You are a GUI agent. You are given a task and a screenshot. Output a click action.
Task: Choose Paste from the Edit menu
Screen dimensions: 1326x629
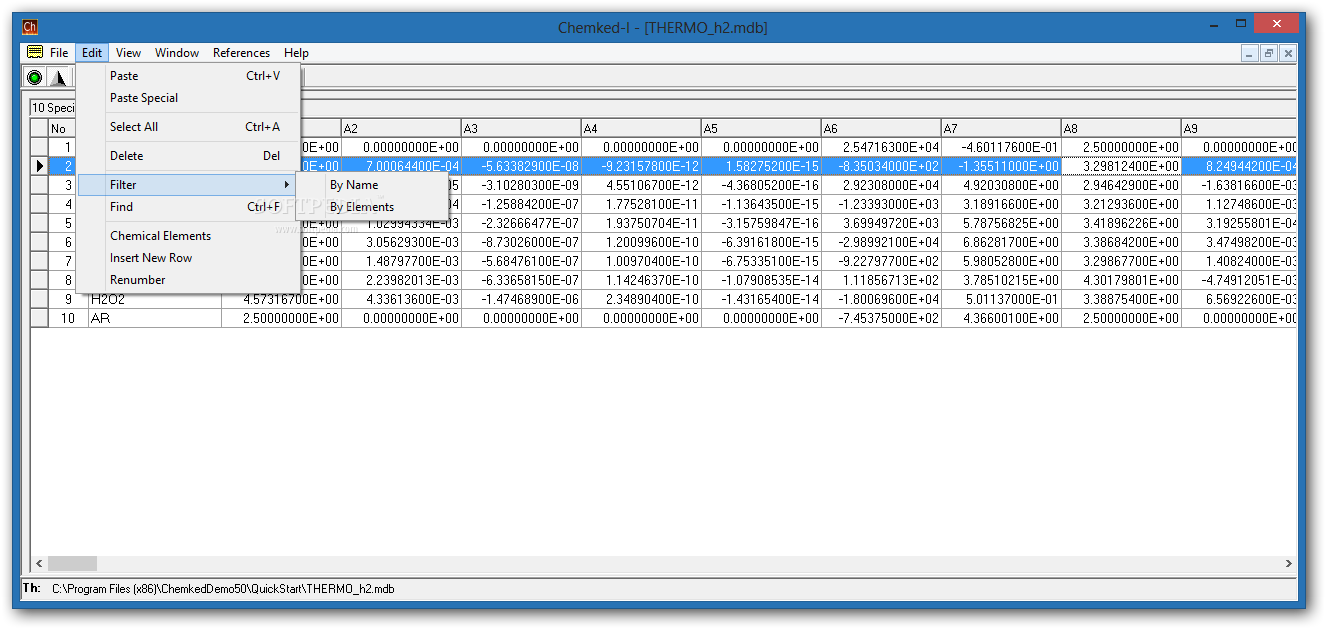188,76
